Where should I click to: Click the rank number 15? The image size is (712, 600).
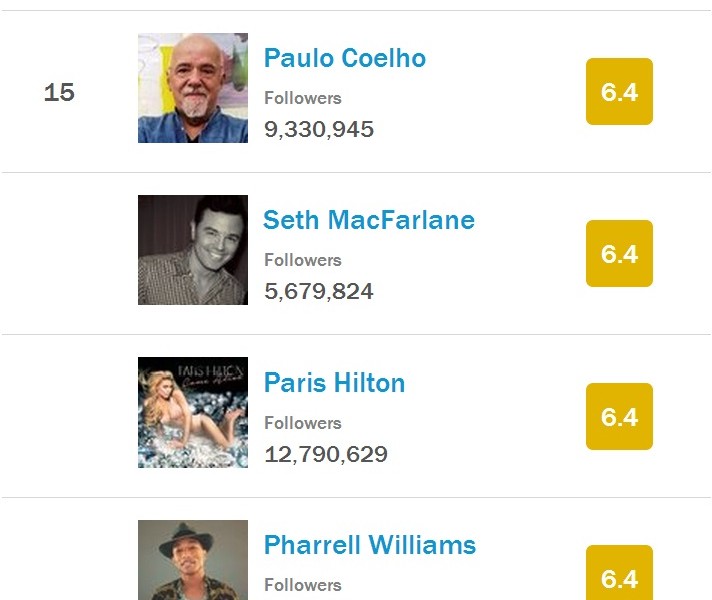tap(59, 93)
